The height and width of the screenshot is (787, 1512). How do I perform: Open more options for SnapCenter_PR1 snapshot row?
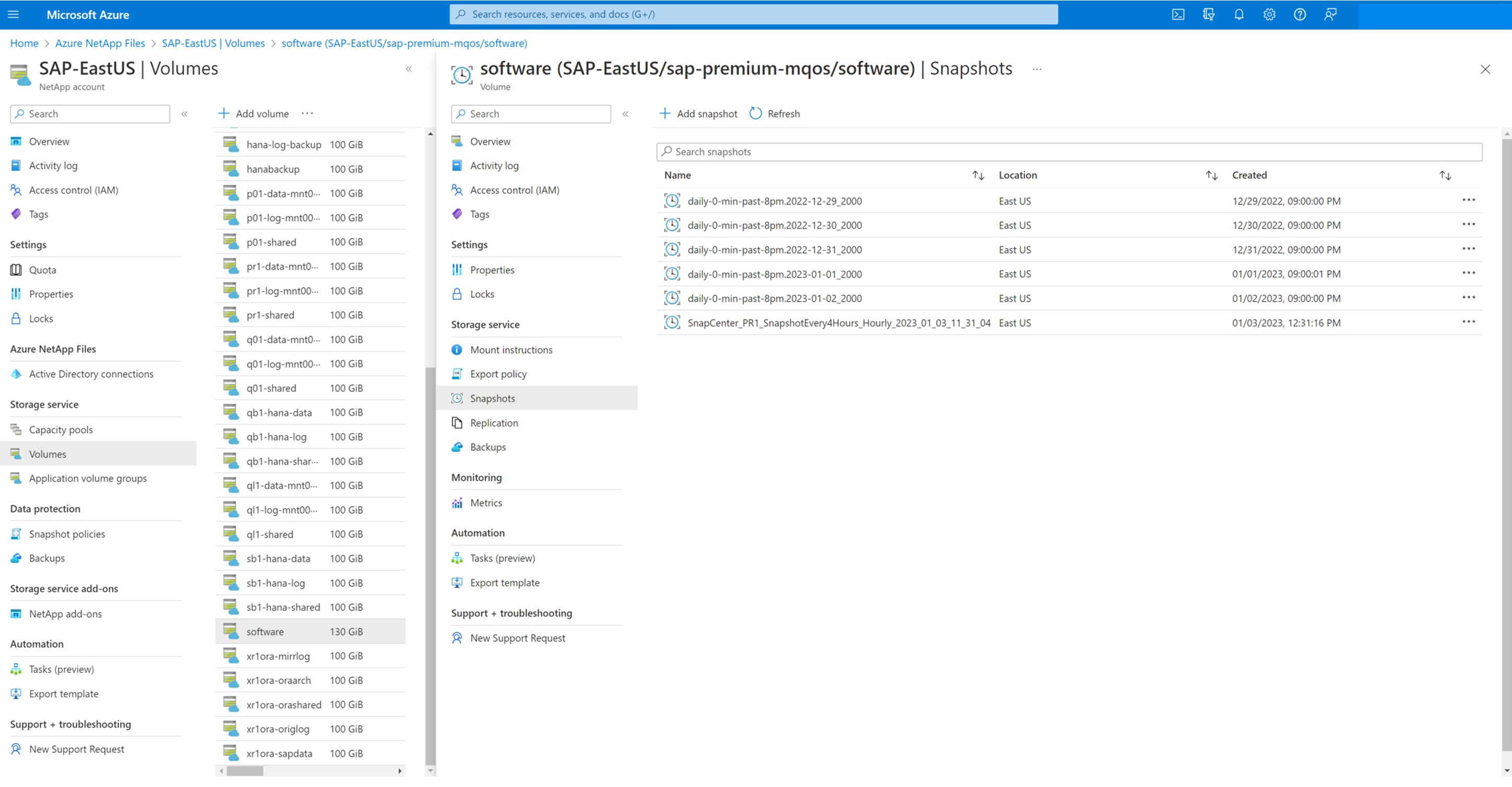[x=1469, y=322]
